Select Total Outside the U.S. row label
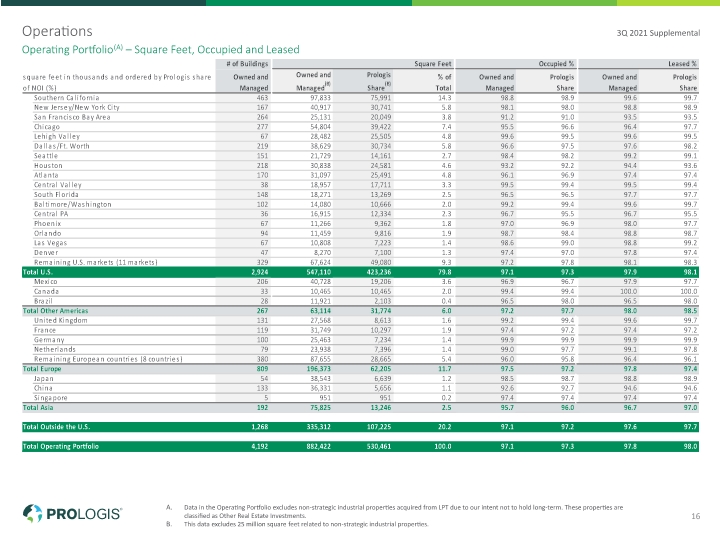The height and width of the screenshot is (540, 720). coord(56,427)
